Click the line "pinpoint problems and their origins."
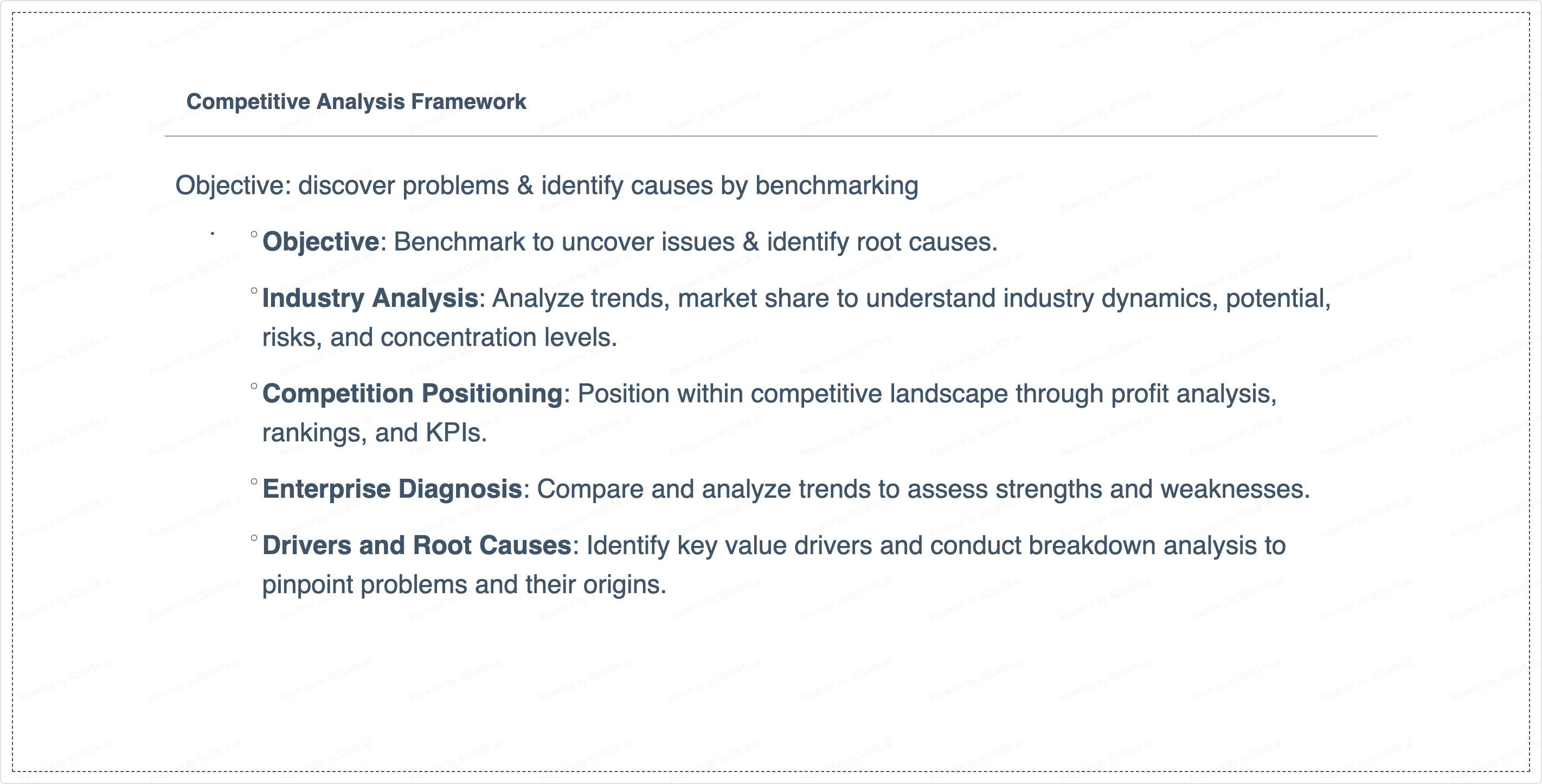The width and height of the screenshot is (1542, 784). 464,584
